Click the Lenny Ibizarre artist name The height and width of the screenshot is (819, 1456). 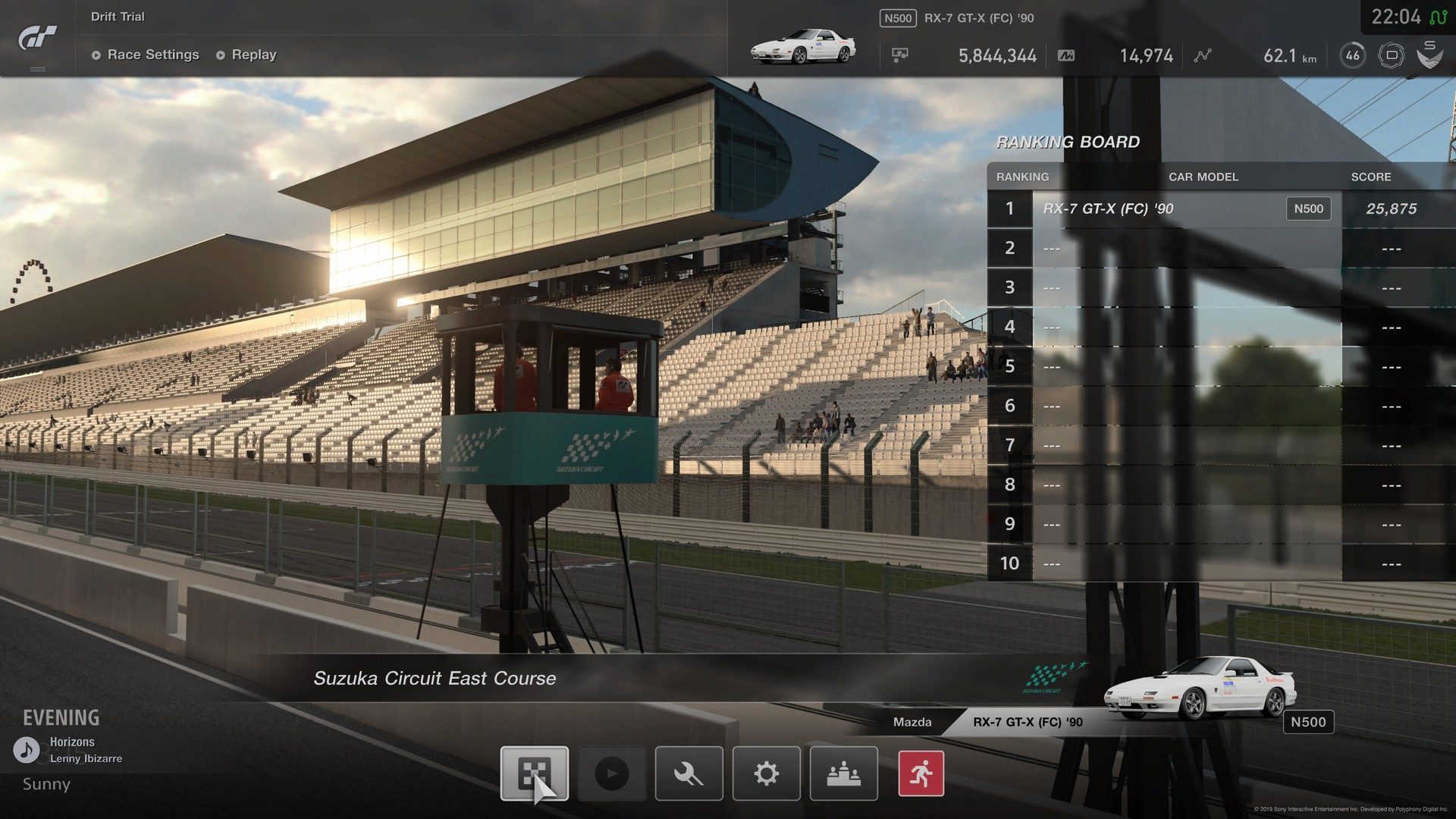pyautogui.click(x=86, y=758)
